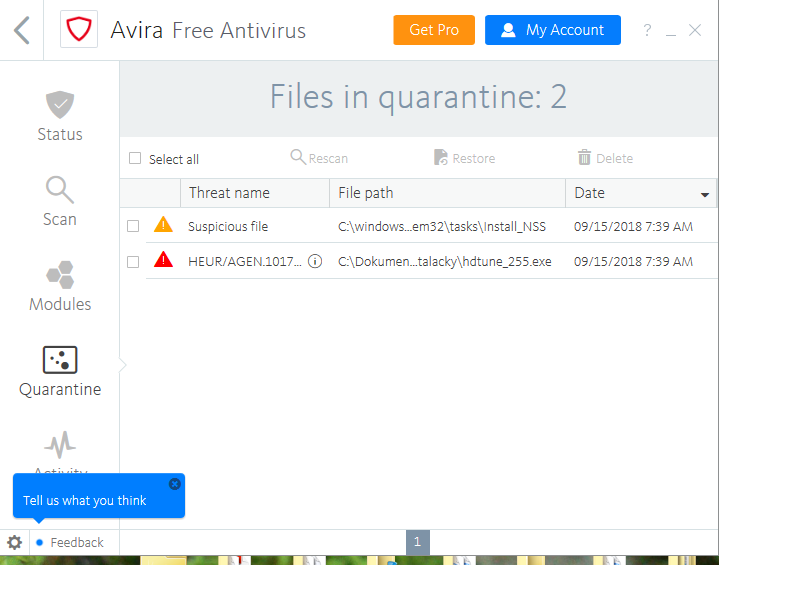Click the date of the hdtune_255.exe row
This screenshot has height=600, width=800.
coord(633,262)
